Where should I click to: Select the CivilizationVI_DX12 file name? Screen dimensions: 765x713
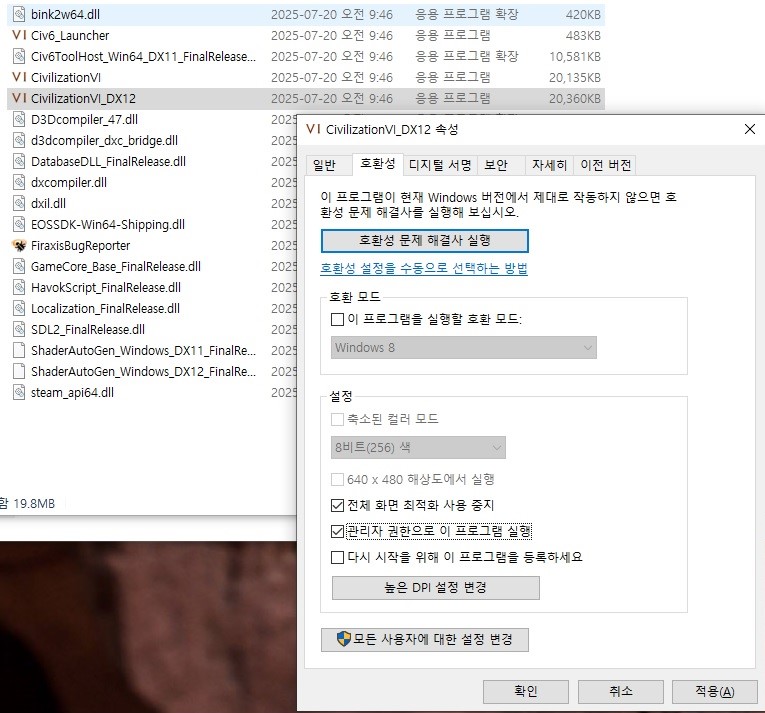pos(83,99)
